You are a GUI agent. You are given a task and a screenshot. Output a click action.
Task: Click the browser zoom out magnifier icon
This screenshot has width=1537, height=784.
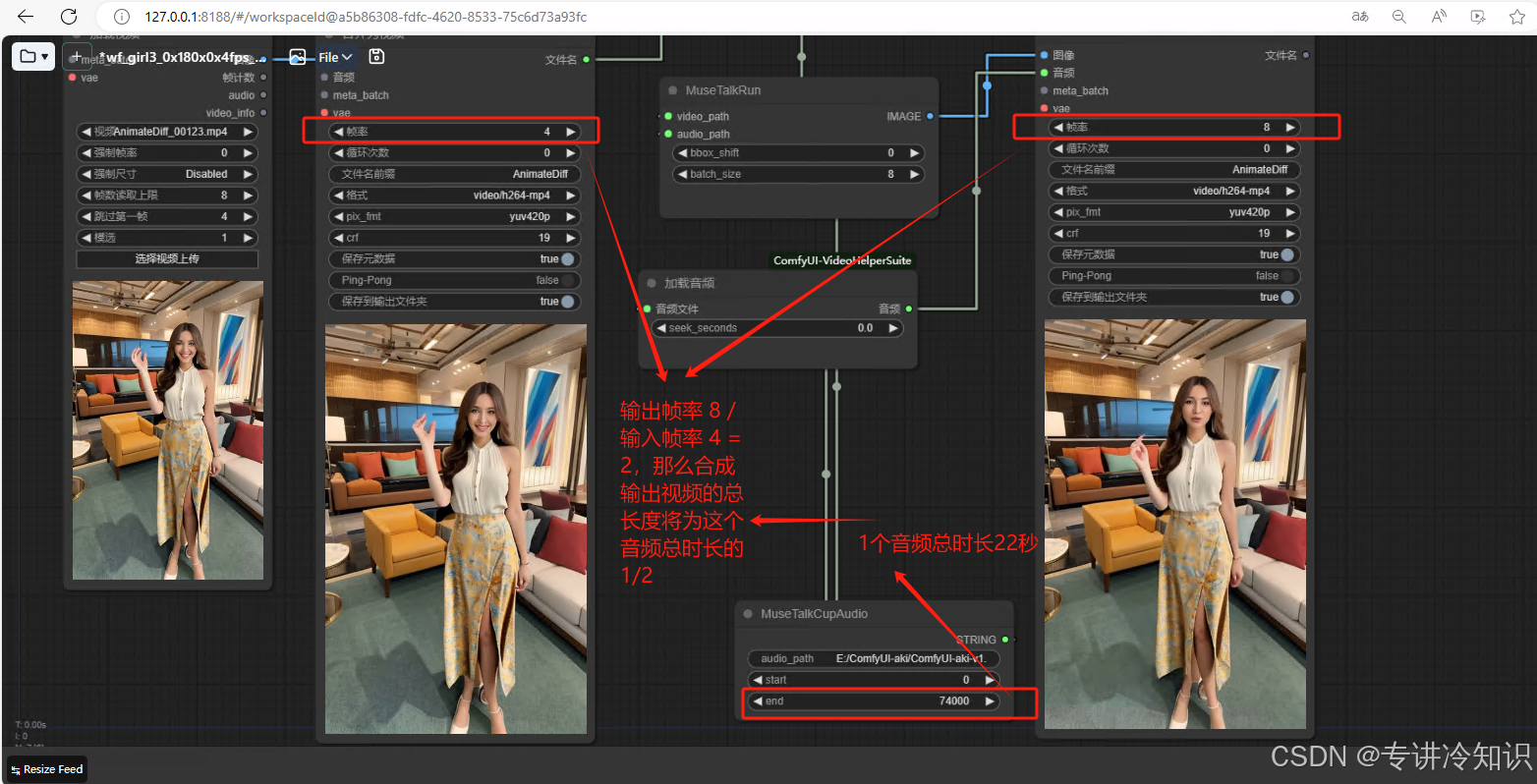point(1398,17)
